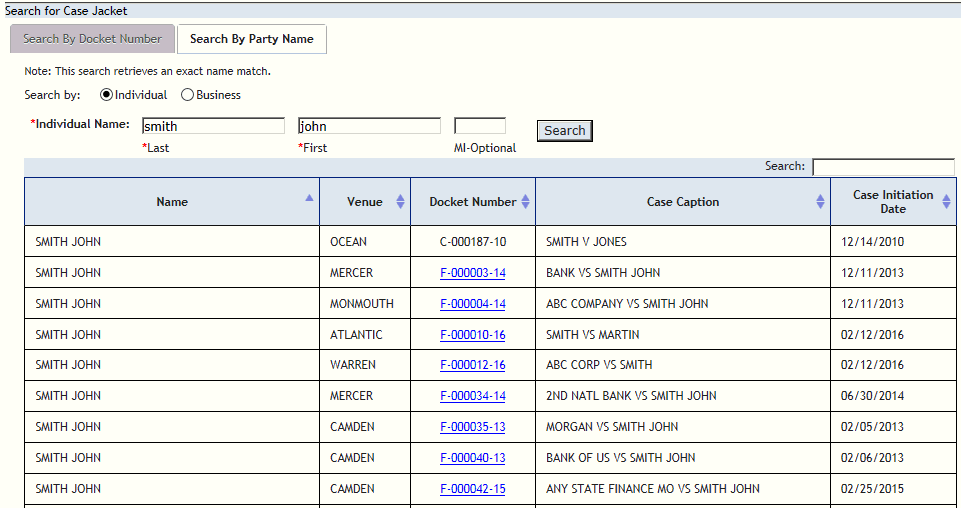Open the Search By Party Name tab
The width and height of the screenshot is (961, 508).
tap(251, 39)
